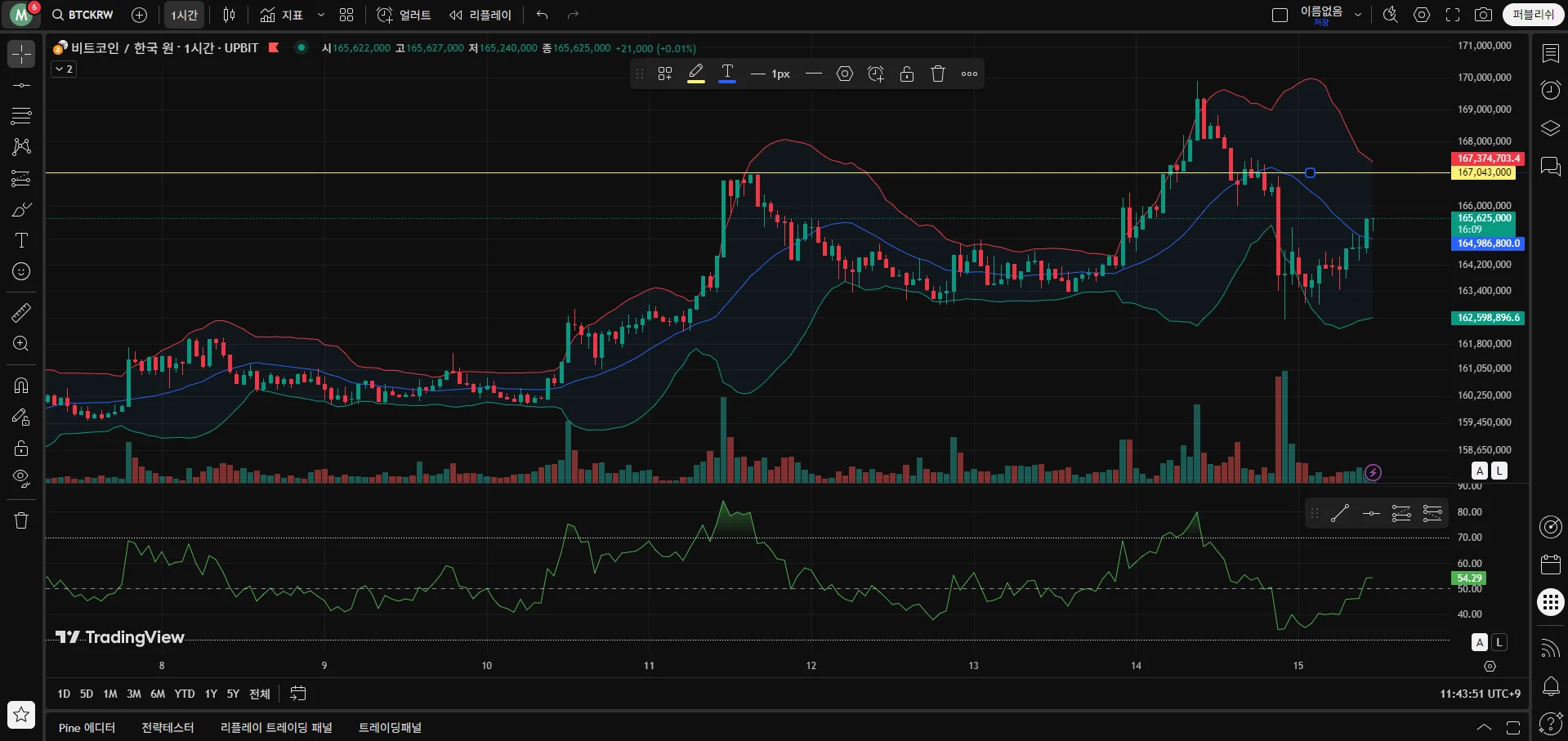Select the 전체 all range
1568x741 pixels.
259,694
